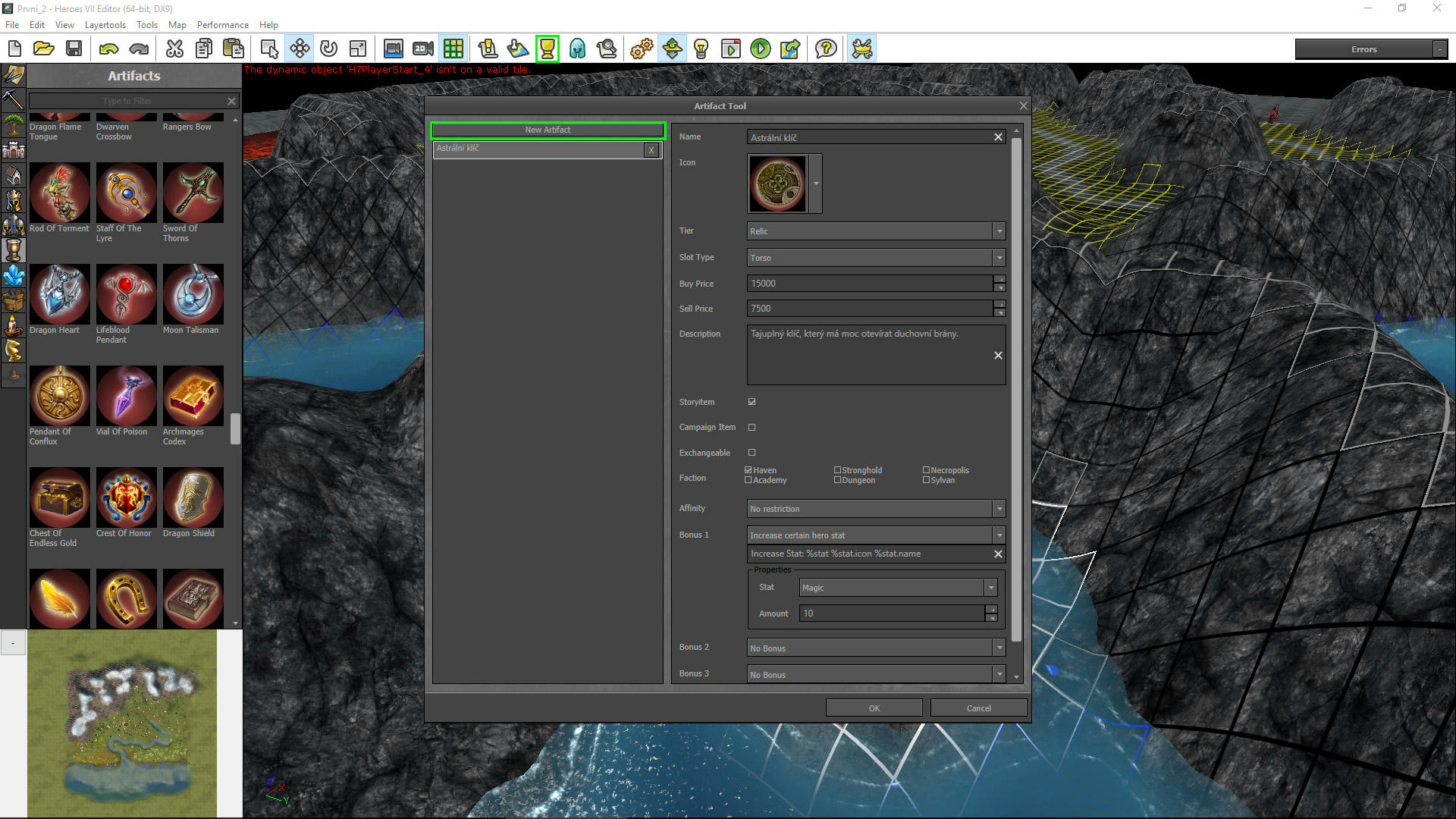Open the Stat dropdown showing Magic
1456x819 pixels.
pos(898,588)
